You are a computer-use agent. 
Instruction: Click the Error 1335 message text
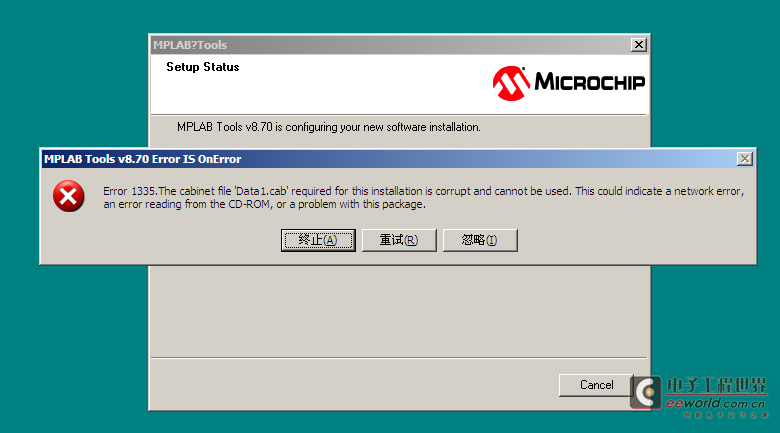[423, 198]
